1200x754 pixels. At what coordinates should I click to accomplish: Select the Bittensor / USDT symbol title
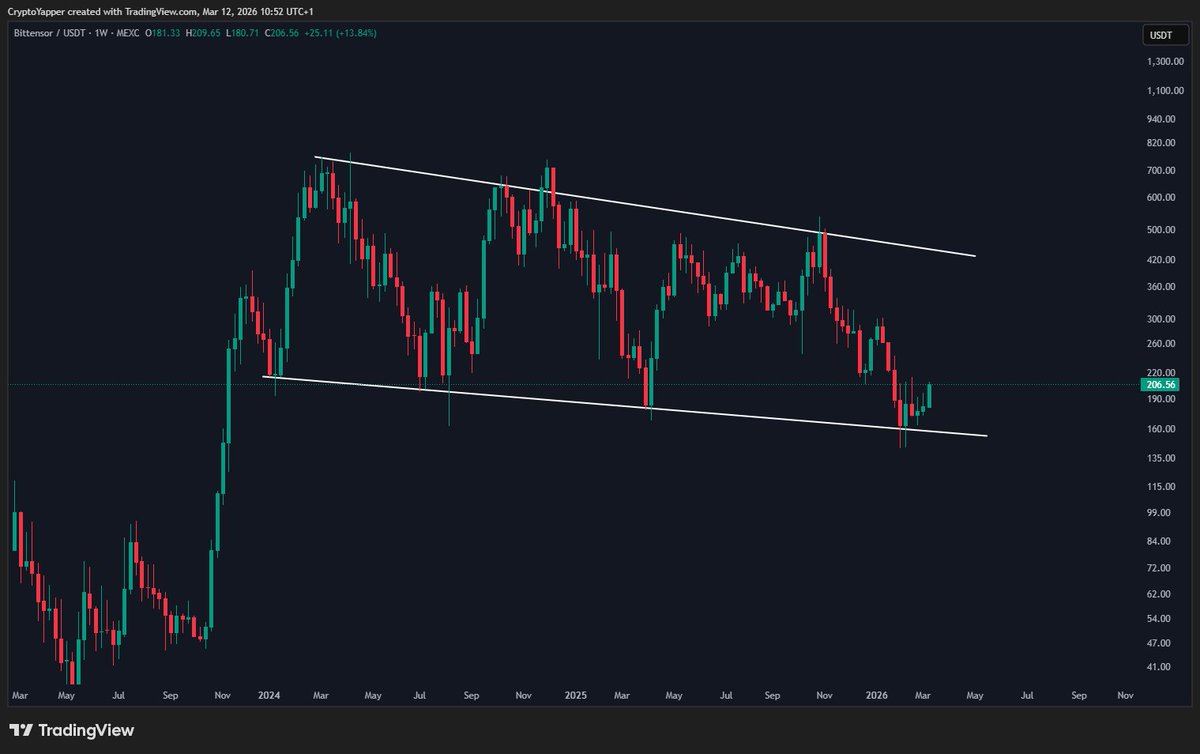click(x=49, y=33)
